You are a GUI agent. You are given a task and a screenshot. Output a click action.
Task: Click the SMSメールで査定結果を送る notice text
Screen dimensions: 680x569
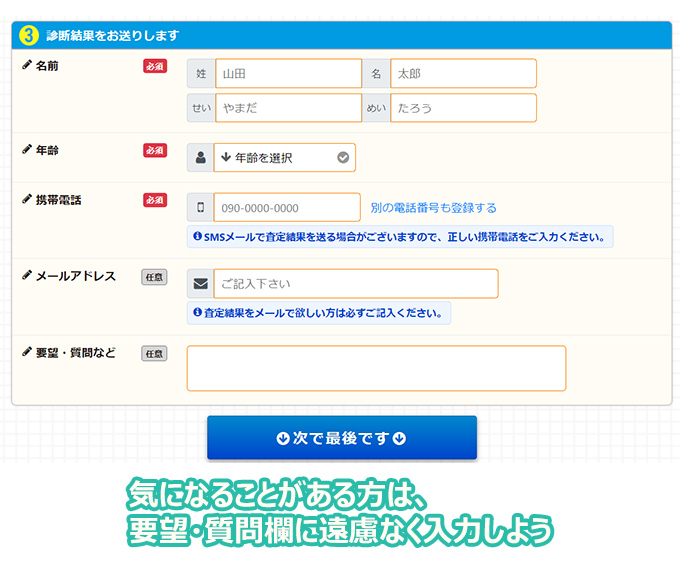pos(404,237)
